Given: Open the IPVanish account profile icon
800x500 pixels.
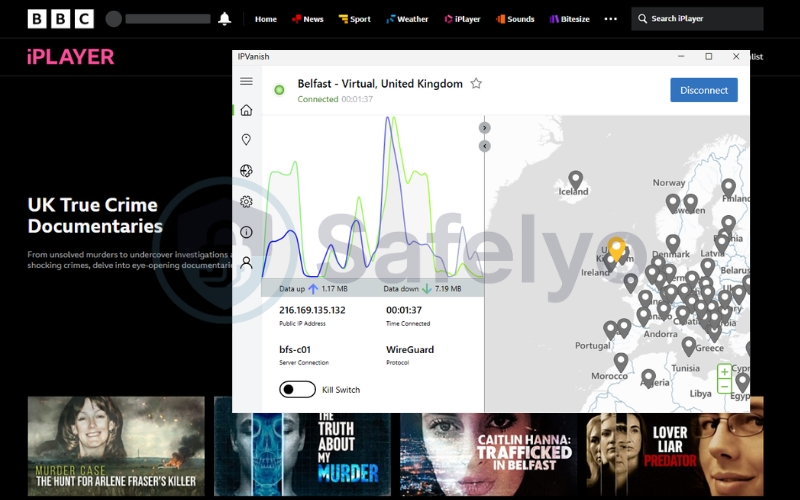Looking at the screenshot, I should 246,263.
